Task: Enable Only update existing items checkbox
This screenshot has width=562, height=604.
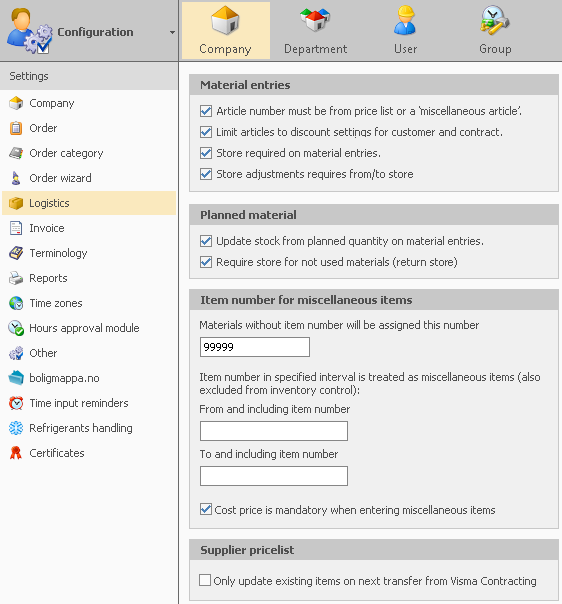Action: 205,580
